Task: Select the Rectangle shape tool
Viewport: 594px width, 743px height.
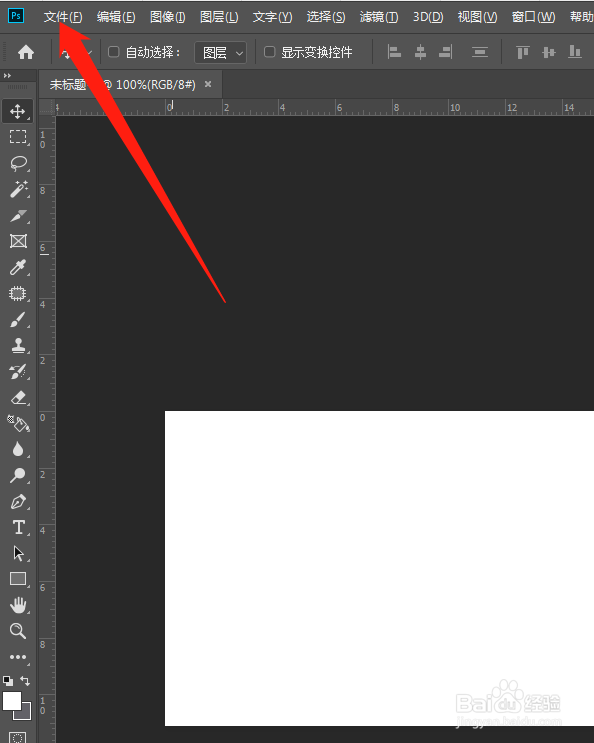Action: click(18, 579)
